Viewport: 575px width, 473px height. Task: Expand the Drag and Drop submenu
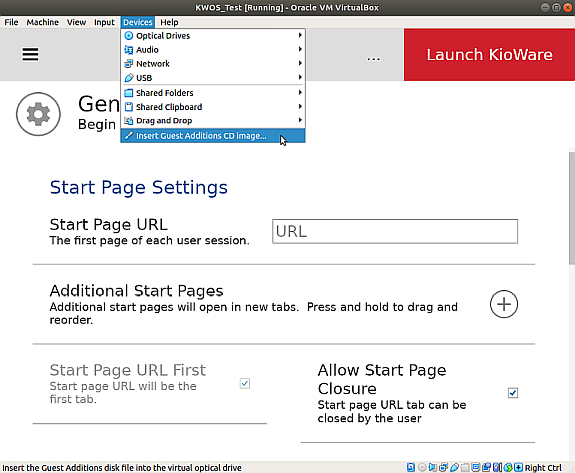click(213, 121)
